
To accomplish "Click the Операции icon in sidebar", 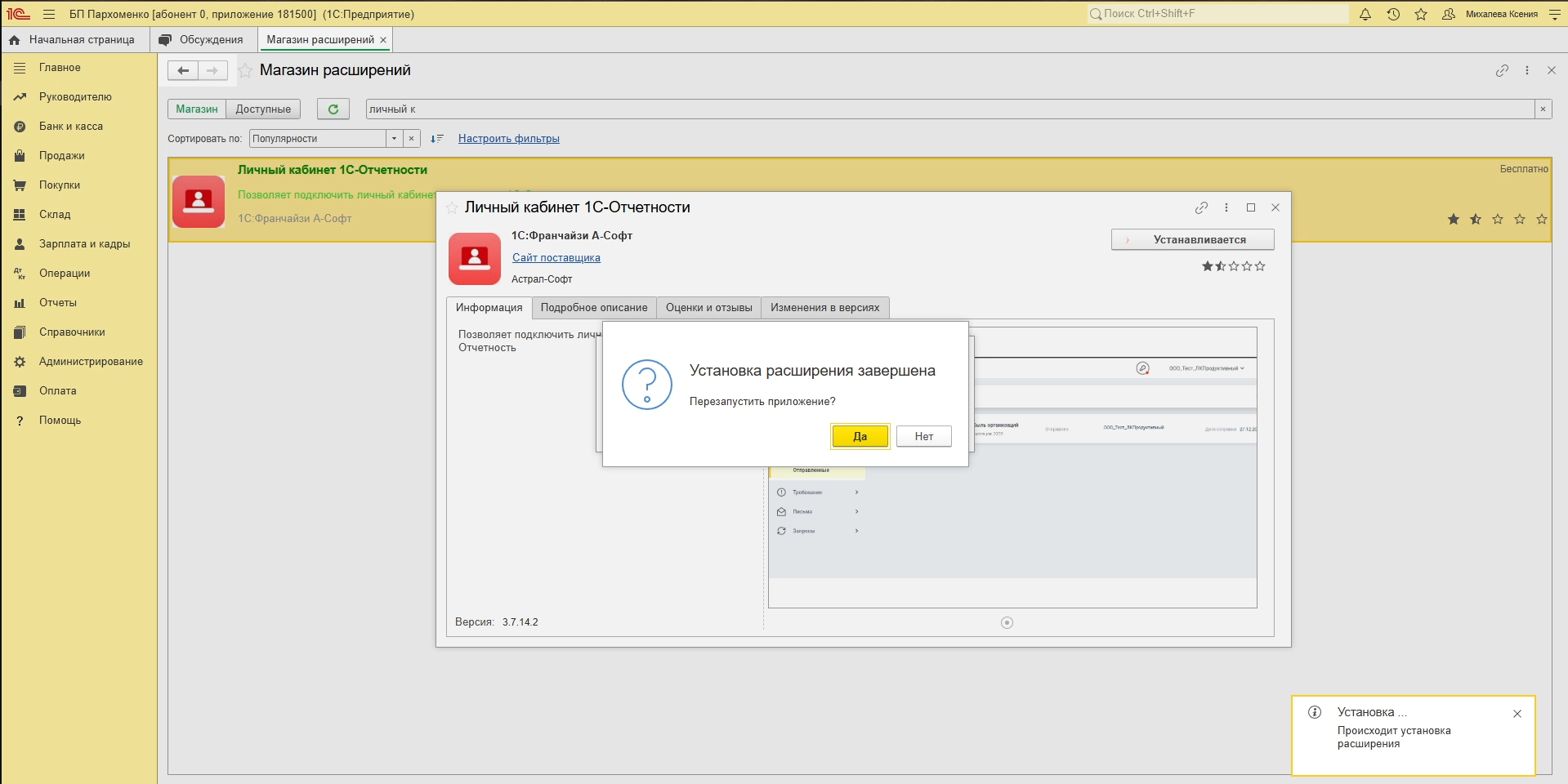I will pos(20,274).
